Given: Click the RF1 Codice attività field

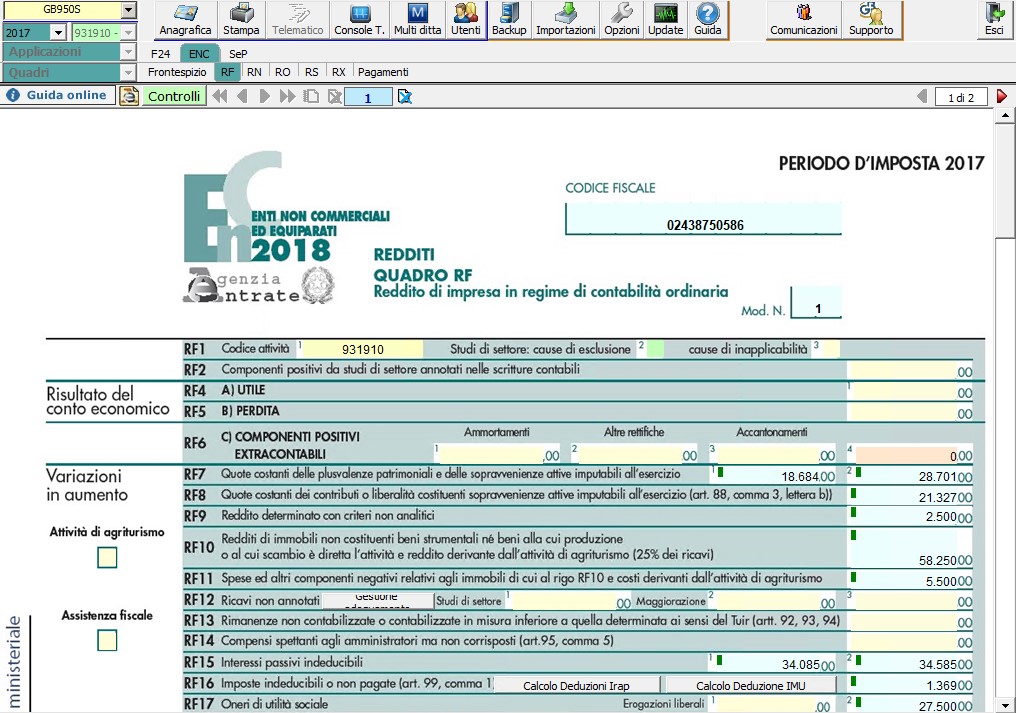Looking at the screenshot, I should coord(363,349).
